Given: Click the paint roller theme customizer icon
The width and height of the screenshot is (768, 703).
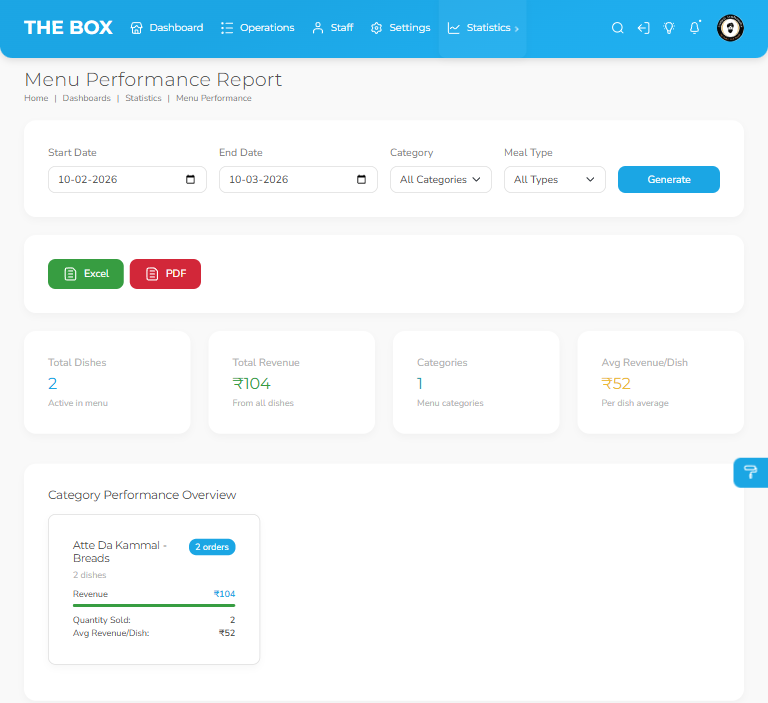Looking at the screenshot, I should pyautogui.click(x=750, y=473).
